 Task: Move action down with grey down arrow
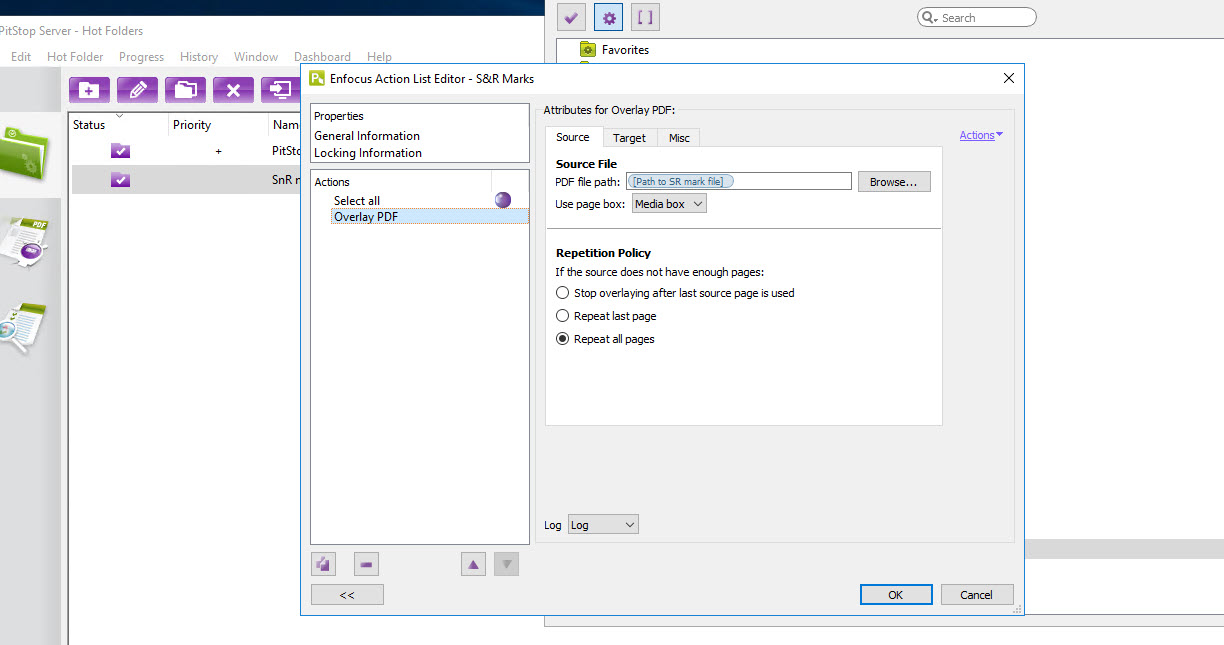[507, 565]
